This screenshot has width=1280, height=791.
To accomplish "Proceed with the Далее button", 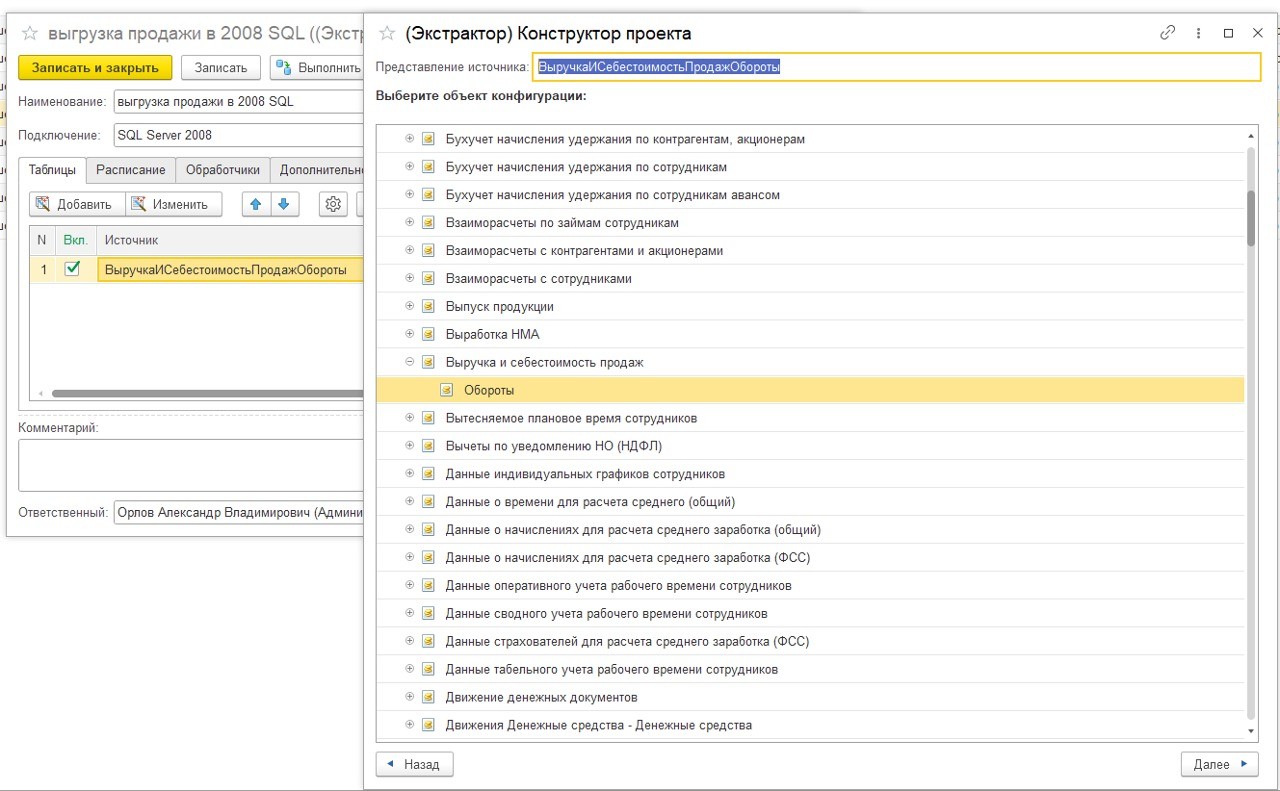I will 1219,764.
